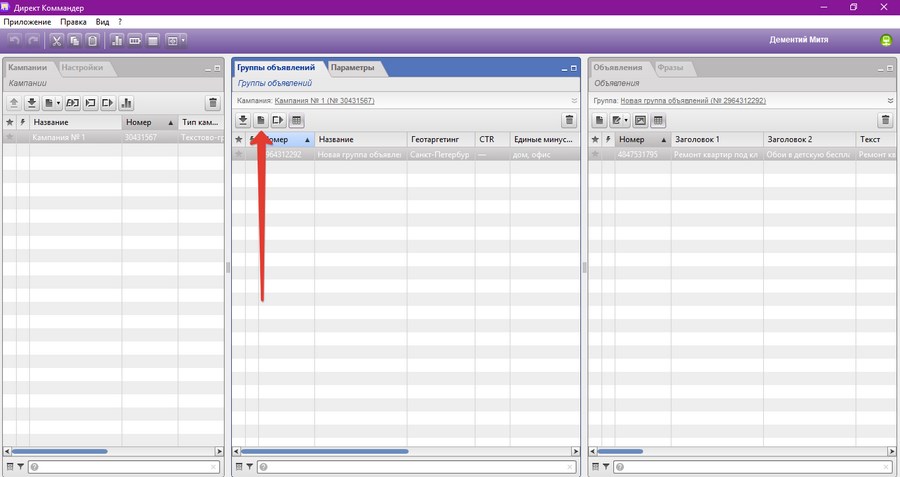900x477 pixels.
Task: Switch to the Фразы tab
Action: click(x=670, y=68)
